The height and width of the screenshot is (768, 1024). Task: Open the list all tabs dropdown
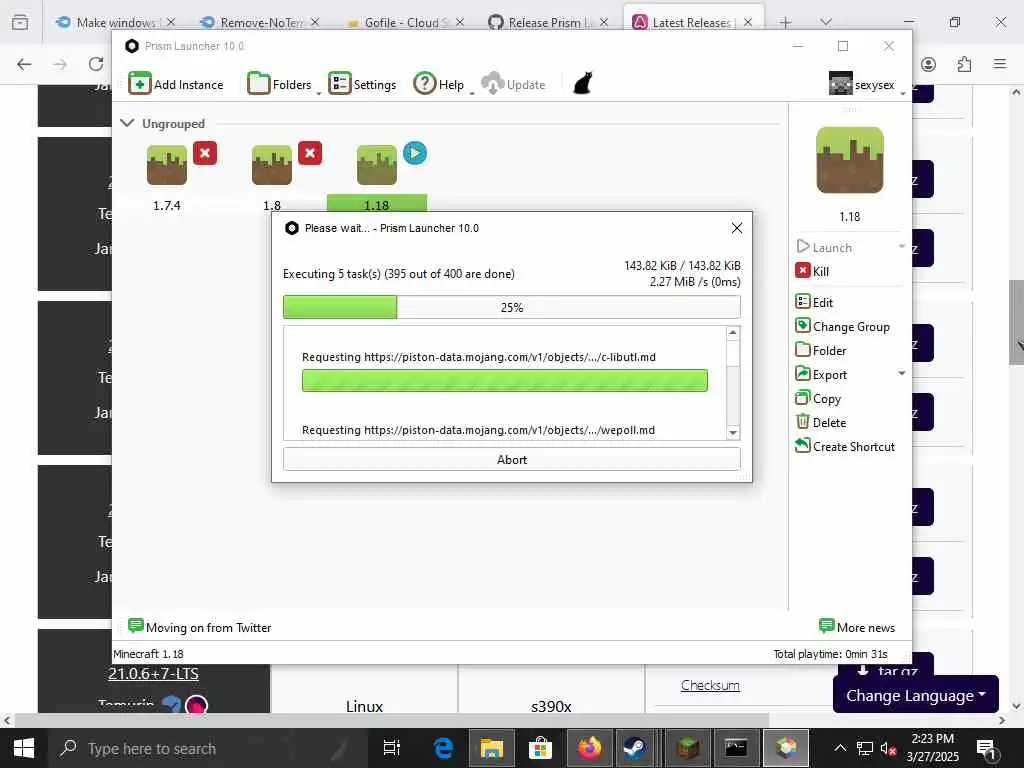[x=826, y=22]
